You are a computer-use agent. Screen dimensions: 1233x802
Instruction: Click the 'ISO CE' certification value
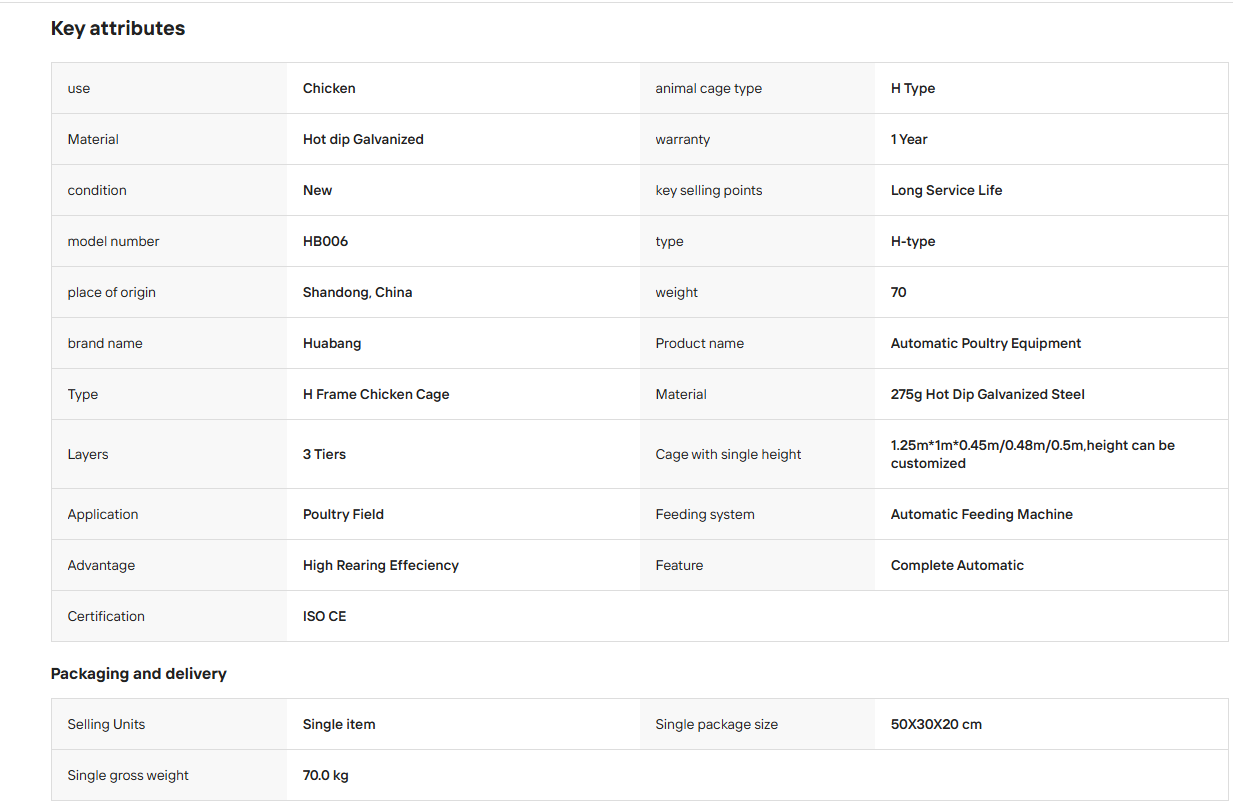[324, 616]
